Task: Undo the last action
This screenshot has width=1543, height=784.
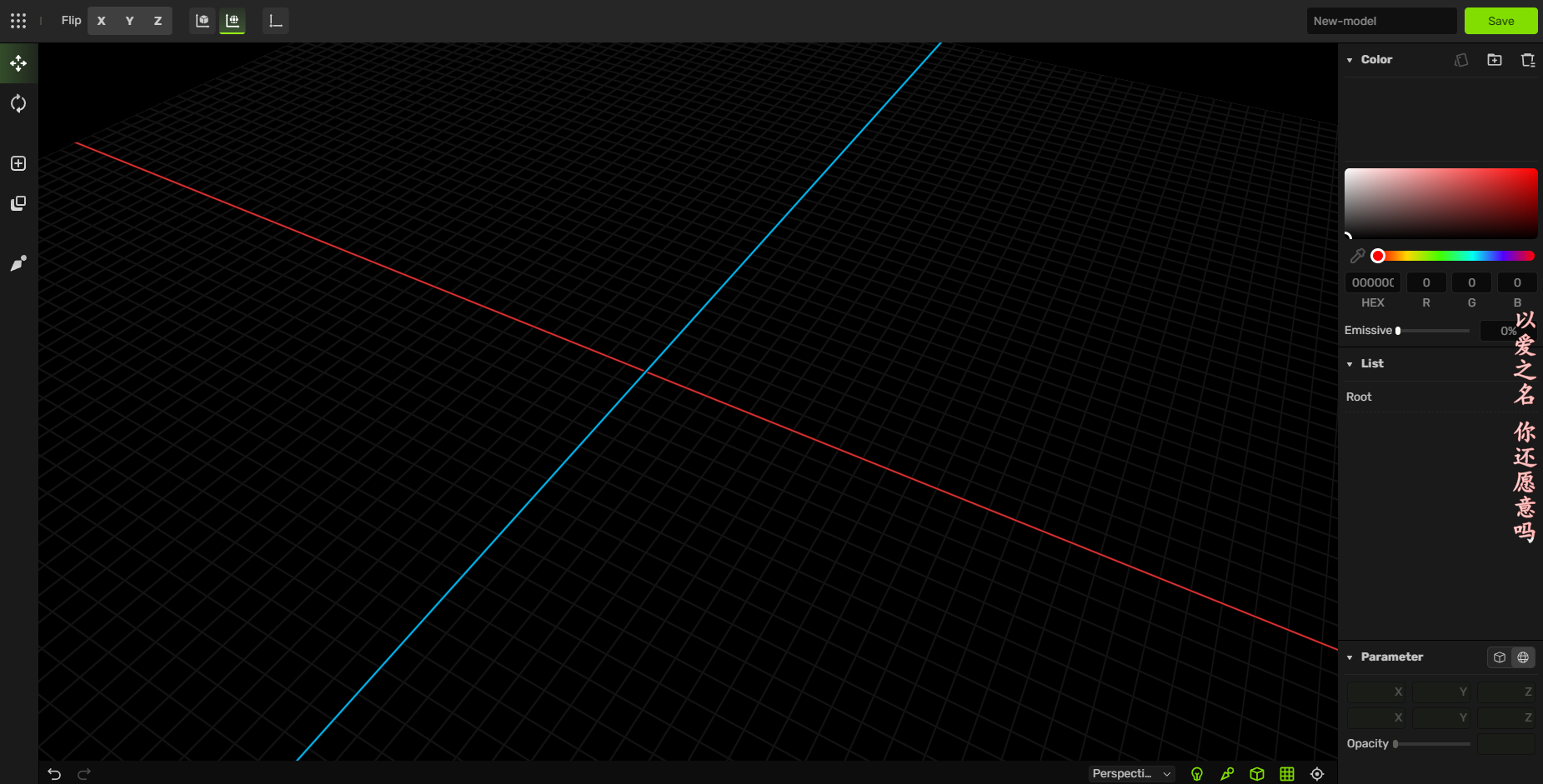Action: point(54,774)
